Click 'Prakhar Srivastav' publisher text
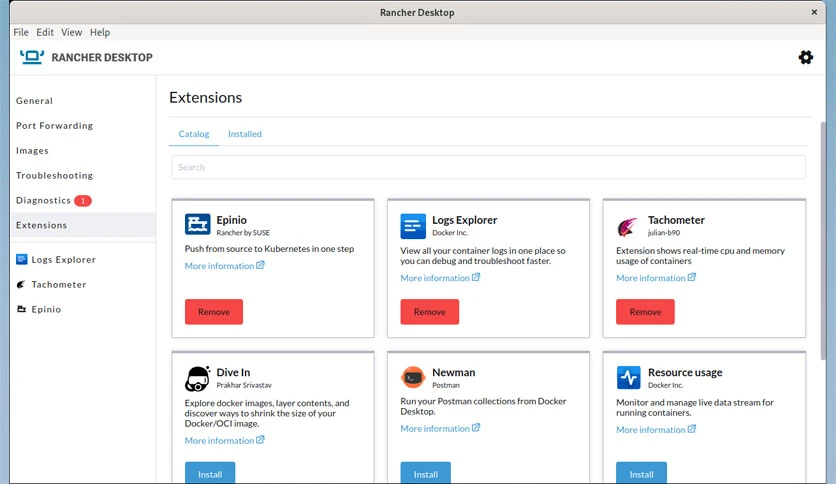The width and height of the screenshot is (836, 484). [x=244, y=385]
